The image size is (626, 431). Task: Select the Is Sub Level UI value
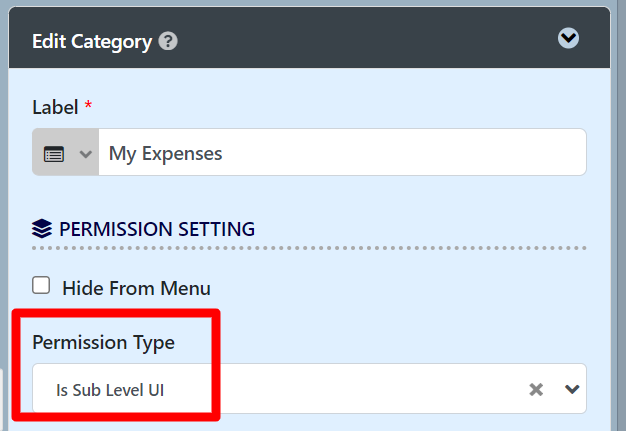110,390
